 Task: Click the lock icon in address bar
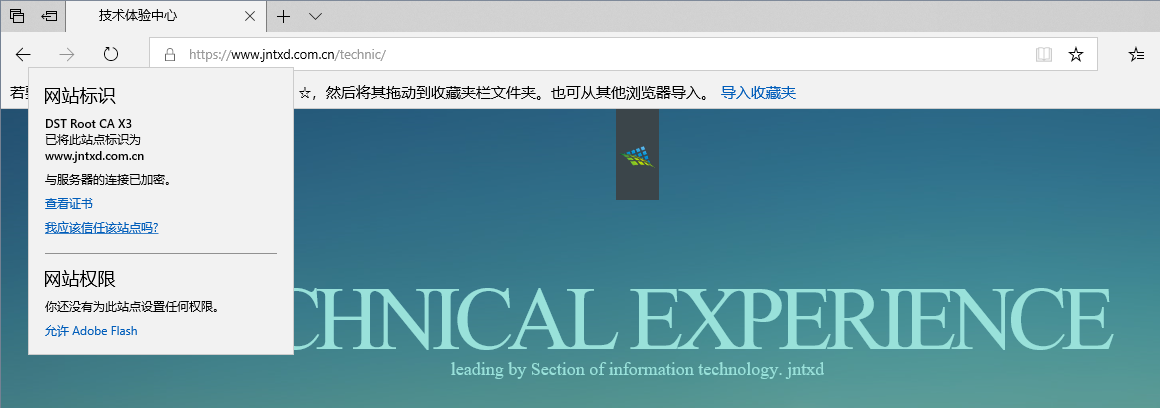click(170, 54)
